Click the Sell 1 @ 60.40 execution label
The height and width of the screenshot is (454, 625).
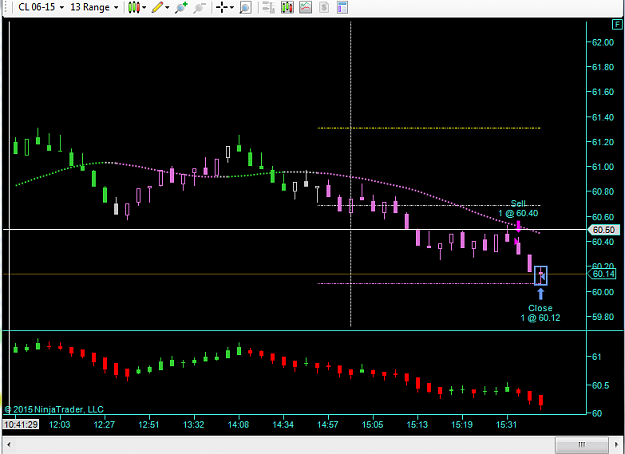coord(518,208)
